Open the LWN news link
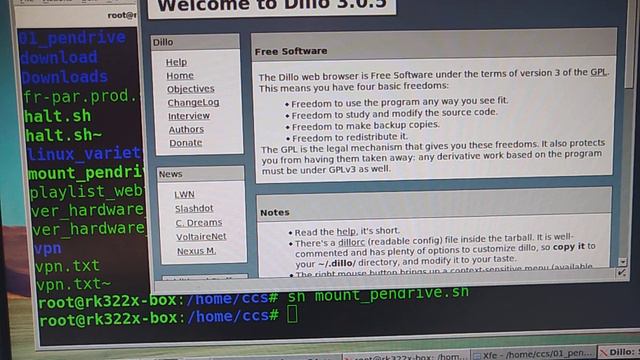 click(184, 195)
